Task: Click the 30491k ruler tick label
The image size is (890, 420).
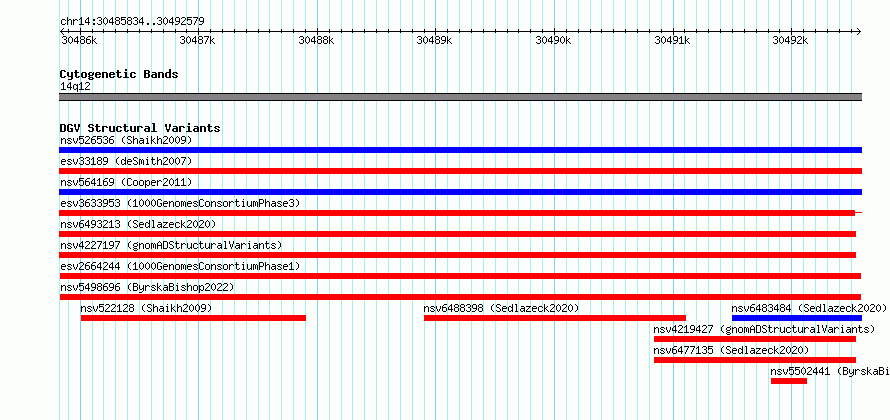Action: [673, 40]
